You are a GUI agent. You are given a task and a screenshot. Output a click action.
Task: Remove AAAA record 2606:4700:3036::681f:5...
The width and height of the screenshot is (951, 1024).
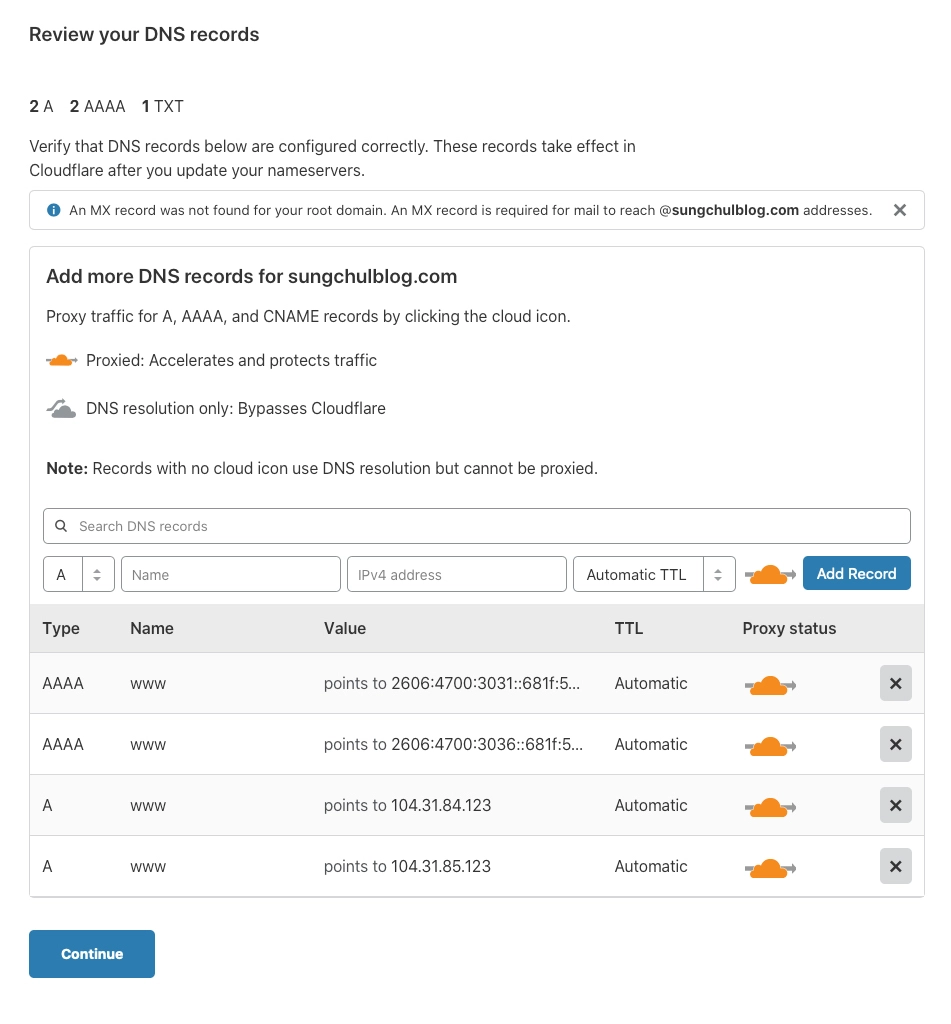(x=895, y=744)
